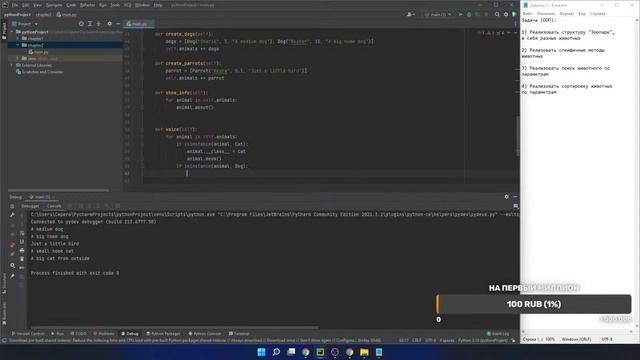Open the Refactor menu in PyCharm
The width and height of the screenshot is (640, 360).
click(x=87, y=5)
